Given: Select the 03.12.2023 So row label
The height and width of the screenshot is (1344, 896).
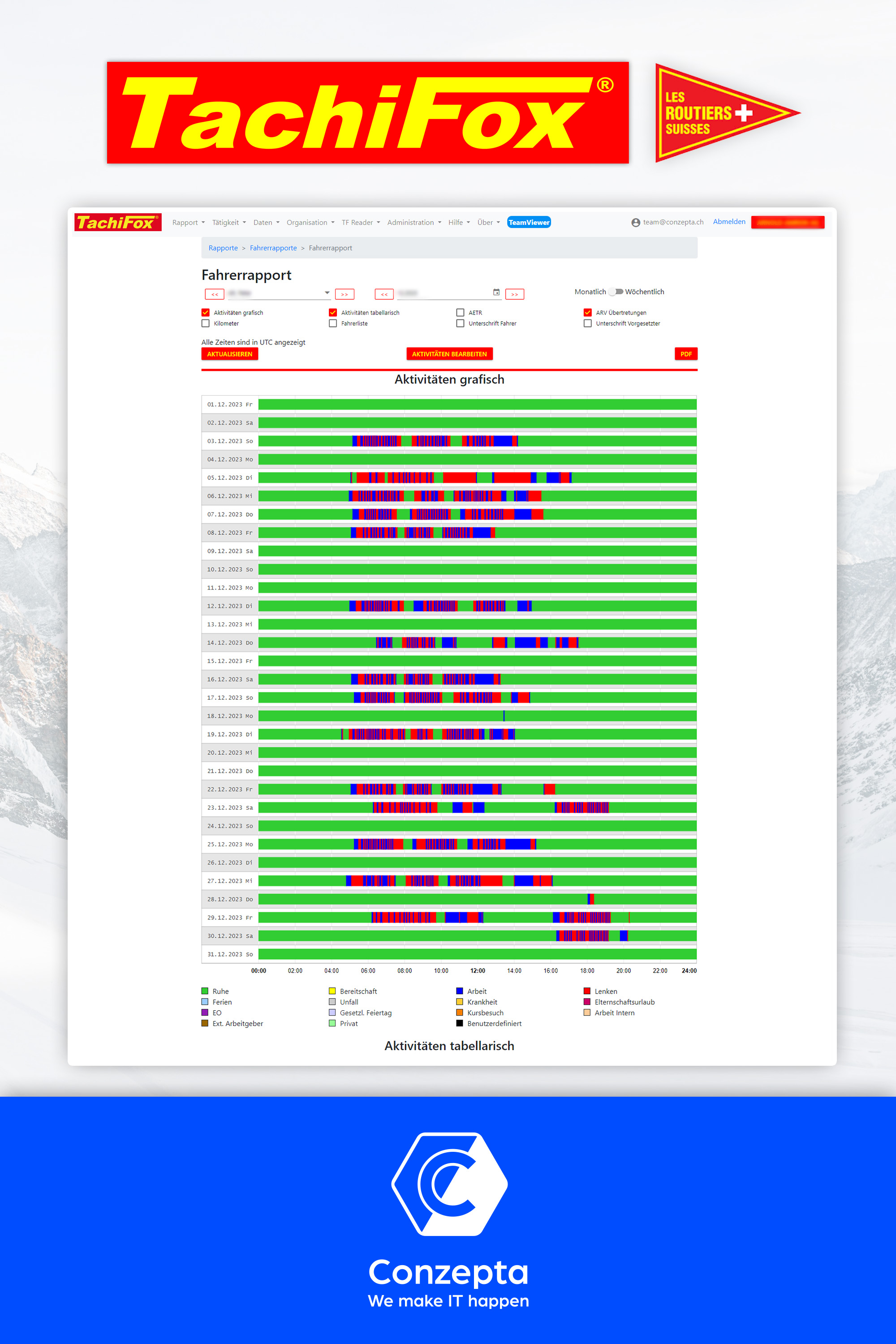Looking at the screenshot, I should pyautogui.click(x=230, y=441).
